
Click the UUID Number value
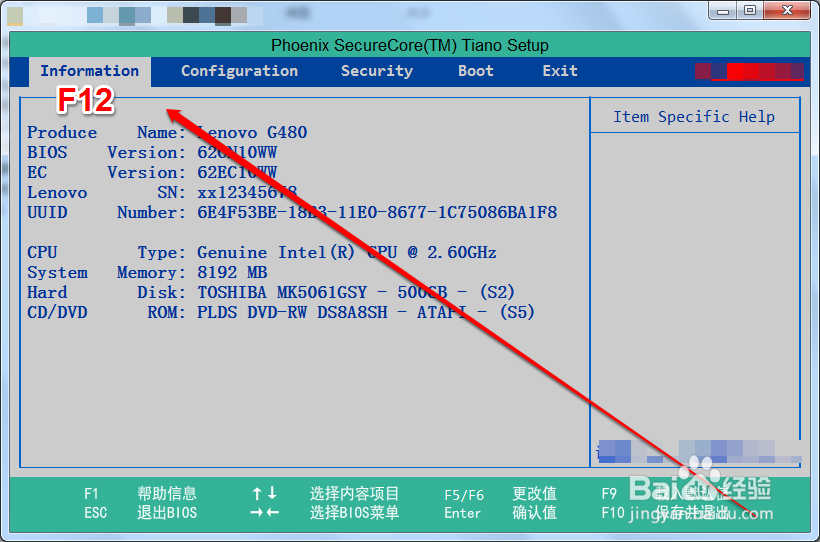coord(377,212)
